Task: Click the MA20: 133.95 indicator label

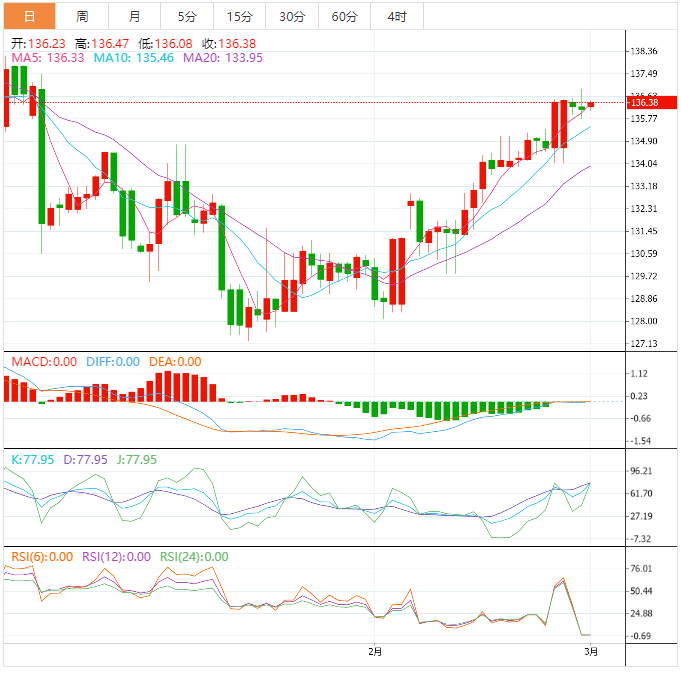Action: pyautogui.click(x=223, y=58)
